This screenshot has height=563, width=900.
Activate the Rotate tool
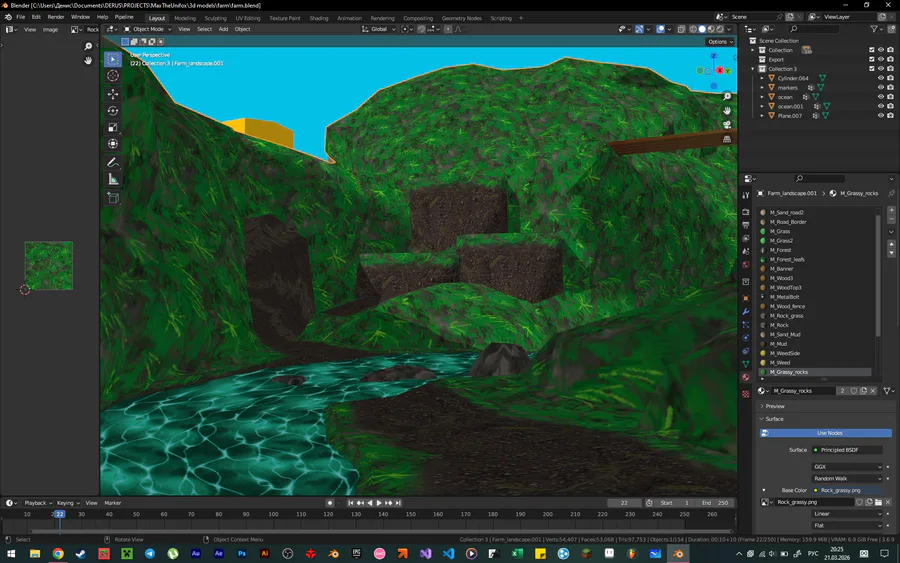coord(113,111)
